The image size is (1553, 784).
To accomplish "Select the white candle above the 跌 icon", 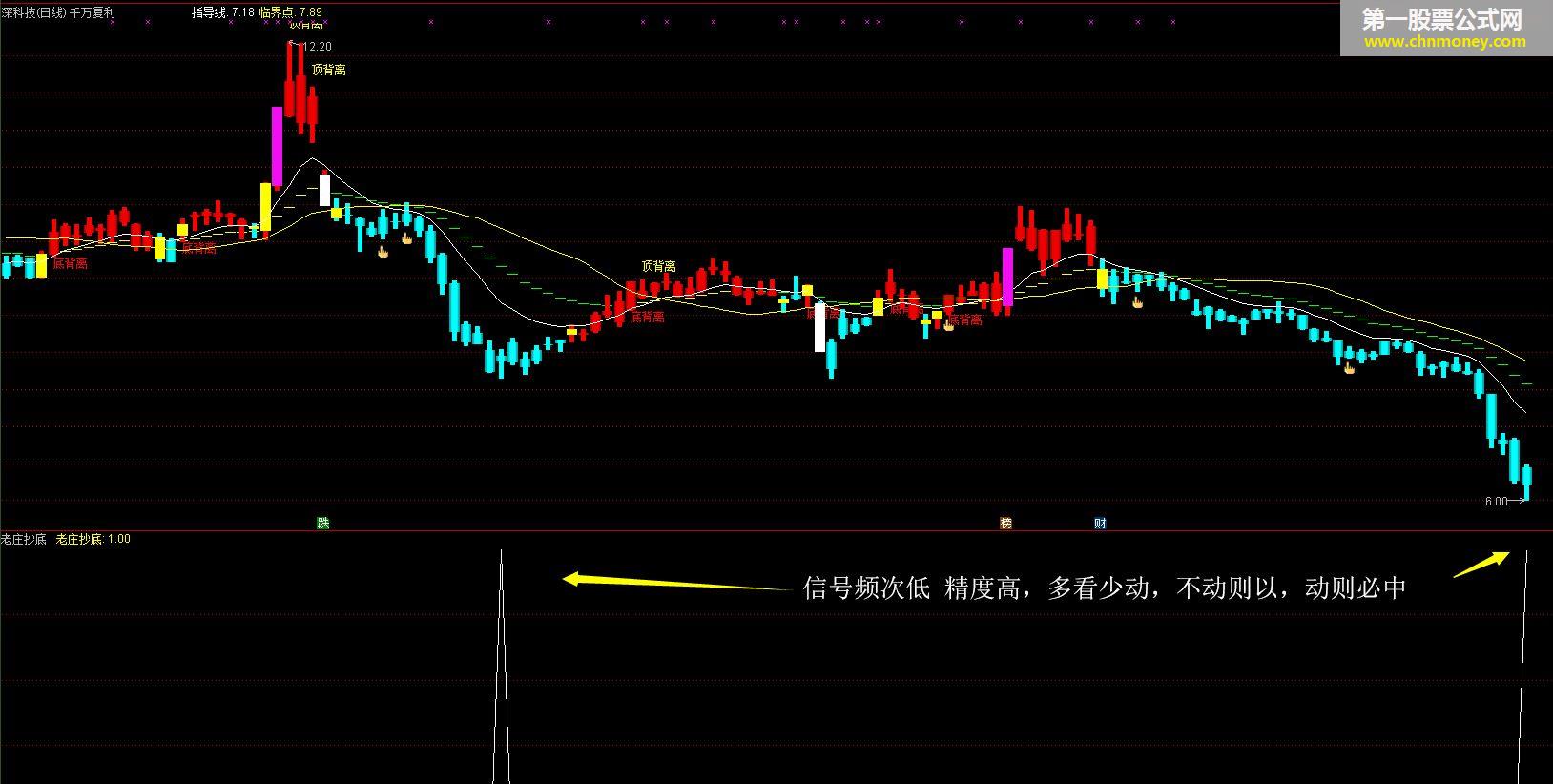I will point(324,190).
